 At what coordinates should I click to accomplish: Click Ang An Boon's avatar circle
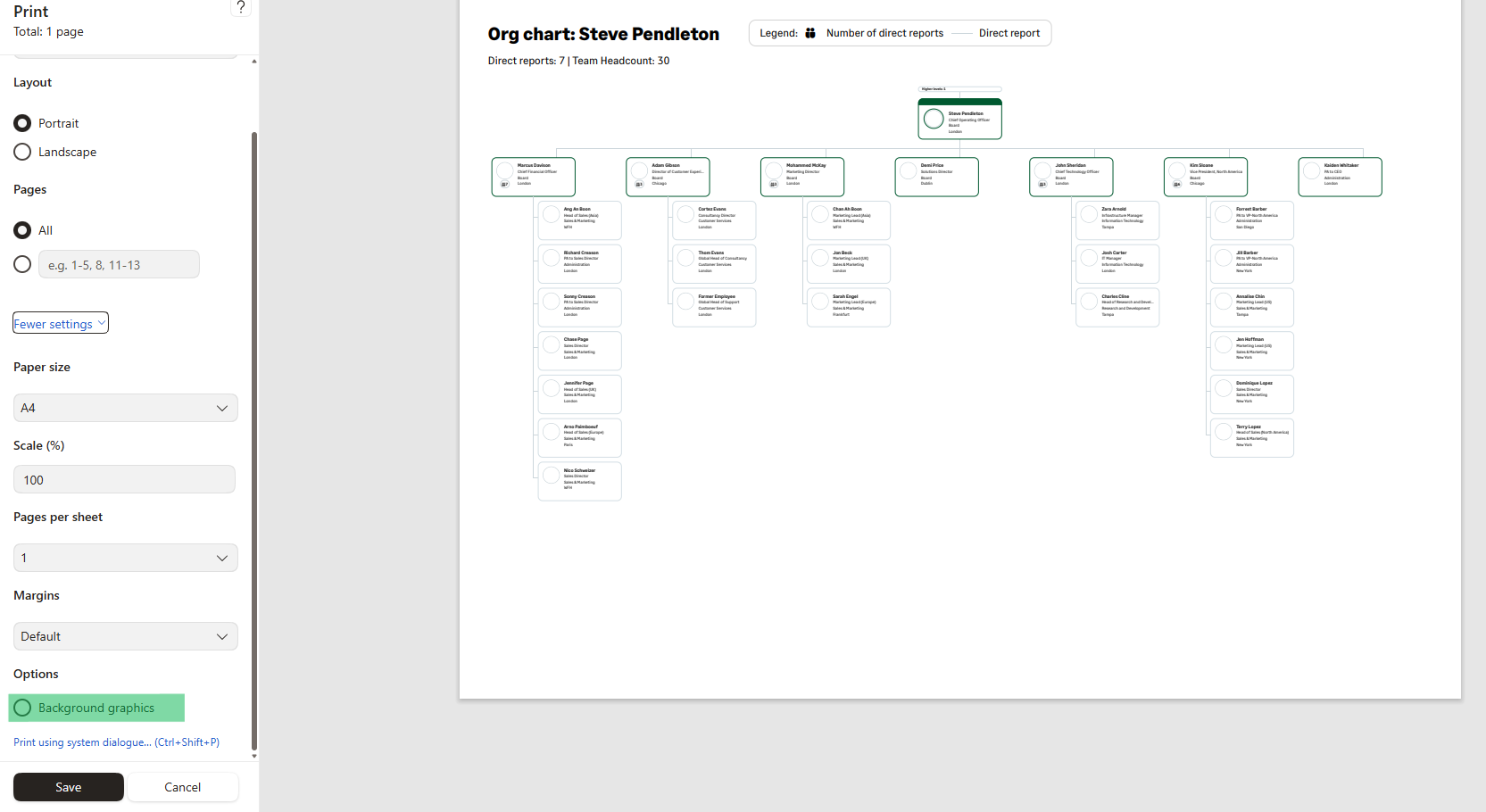pos(552,214)
